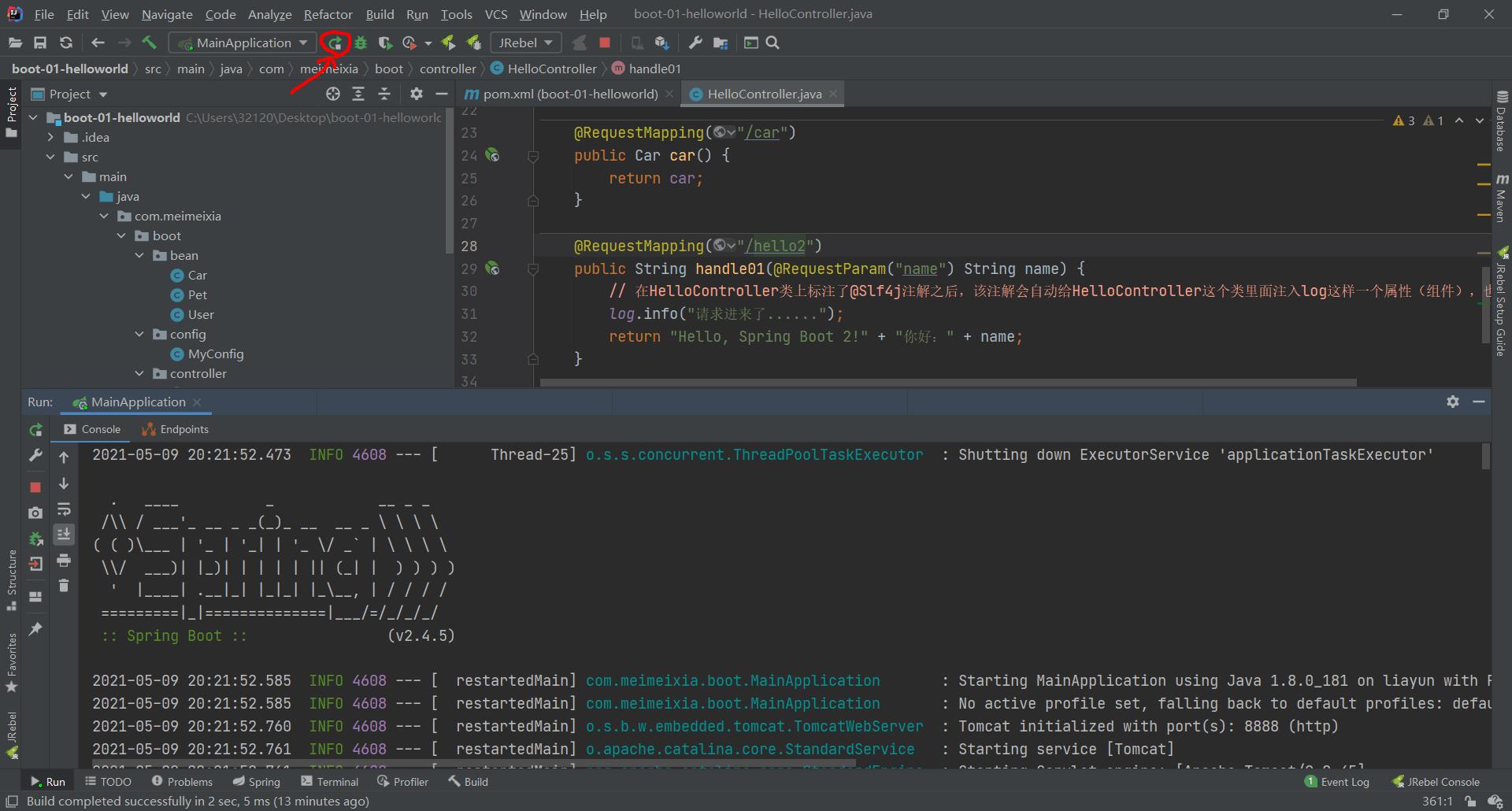1512x811 pixels.
Task: Open the Refactor menu
Action: 328,14
